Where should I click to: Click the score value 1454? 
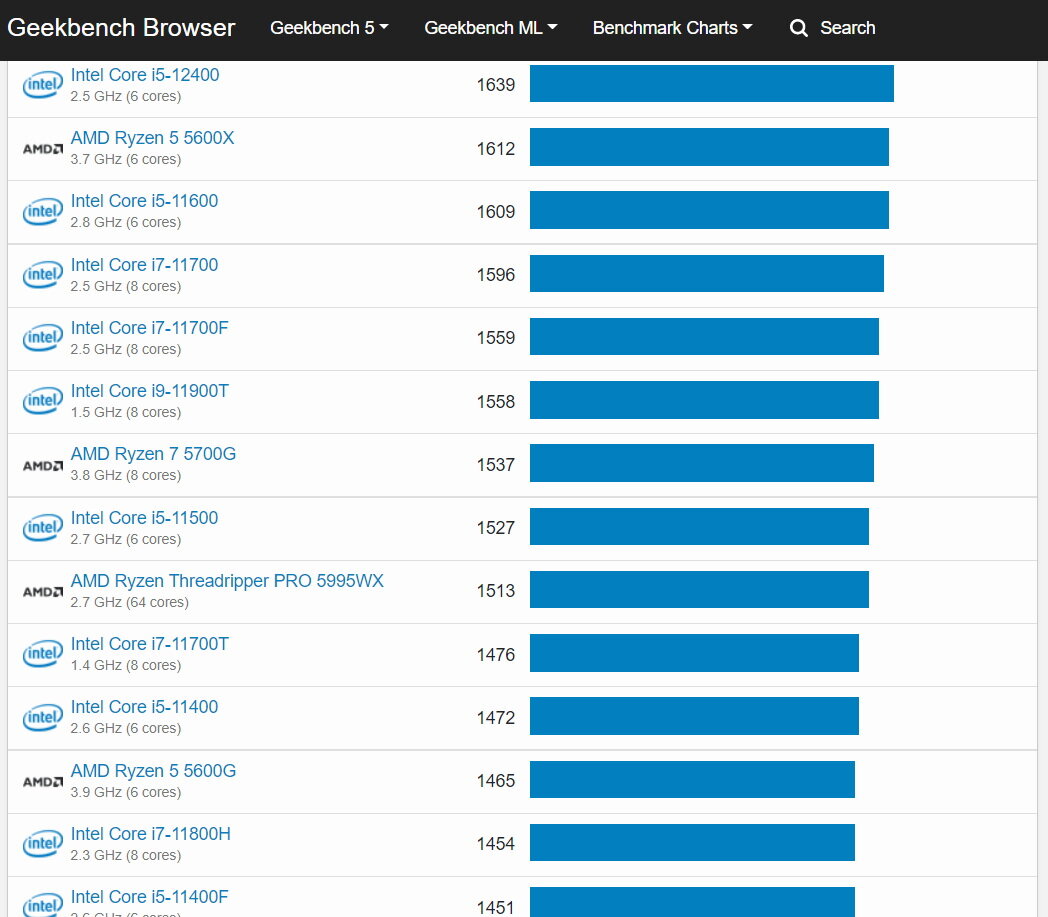pyautogui.click(x=496, y=843)
